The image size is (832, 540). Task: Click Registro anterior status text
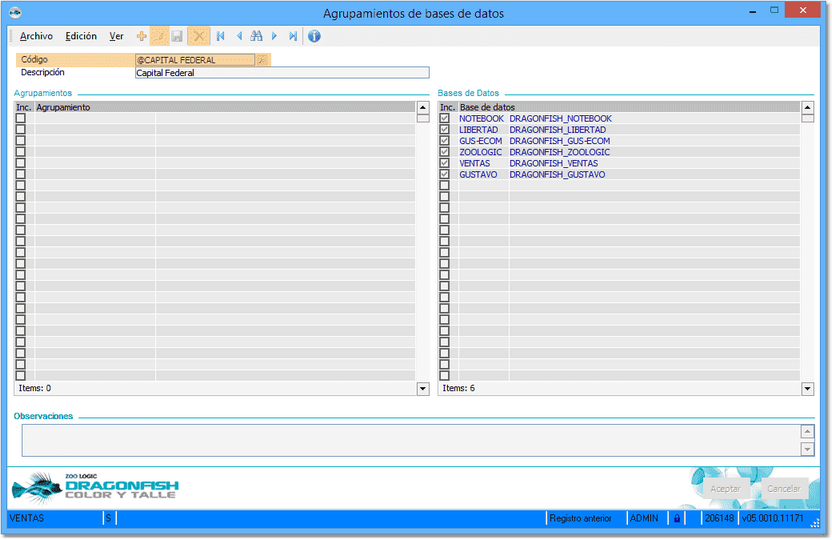pyautogui.click(x=580, y=518)
